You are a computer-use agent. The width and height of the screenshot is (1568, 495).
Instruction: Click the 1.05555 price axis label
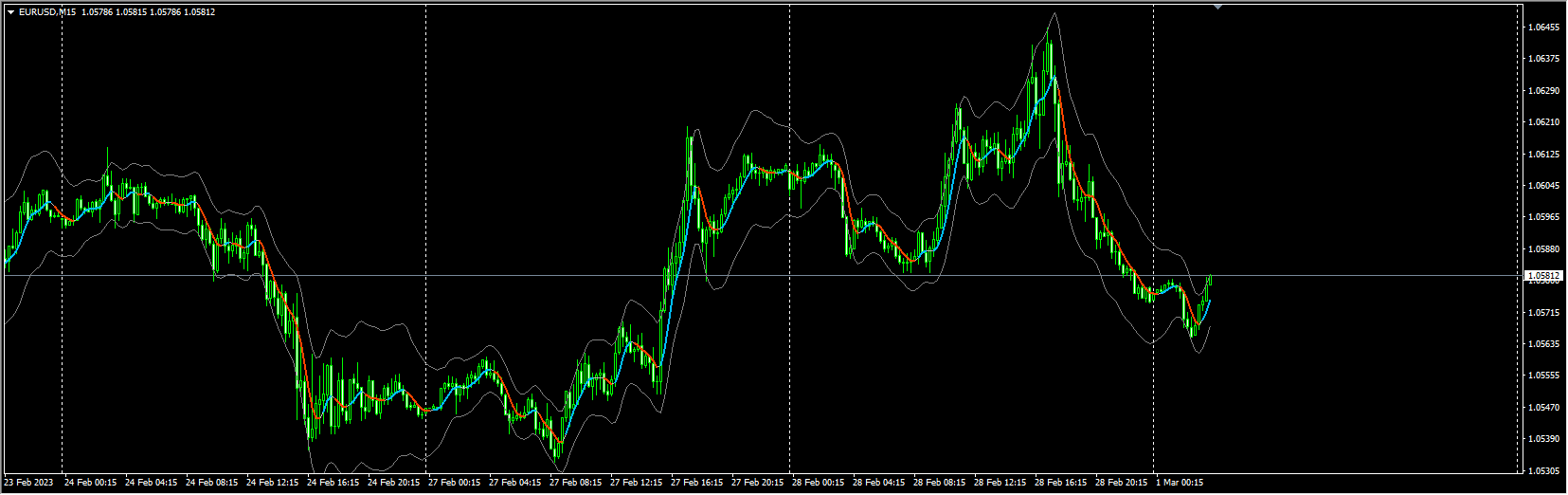(1543, 376)
